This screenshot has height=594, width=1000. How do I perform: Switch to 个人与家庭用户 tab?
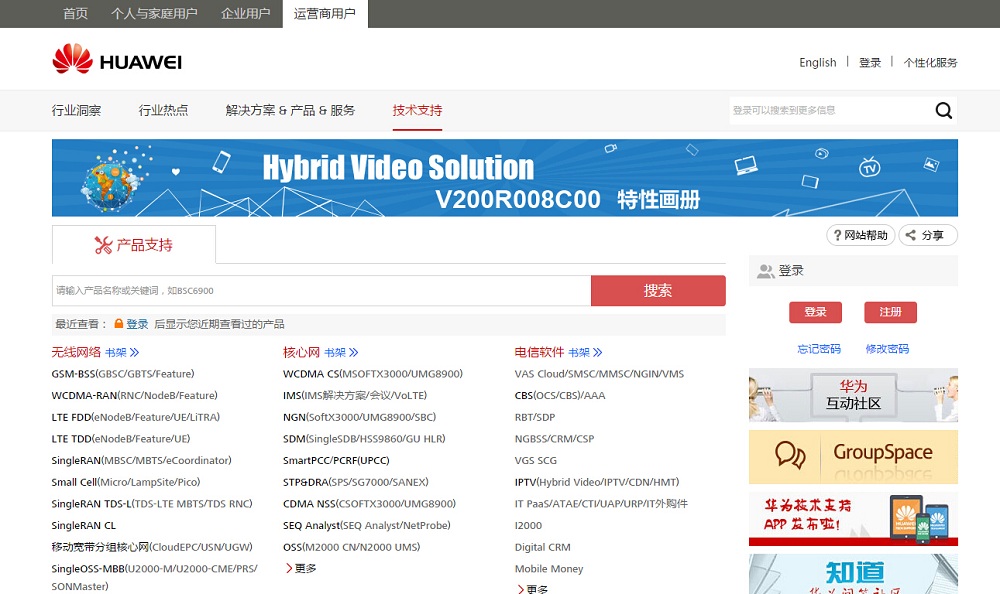click(154, 13)
